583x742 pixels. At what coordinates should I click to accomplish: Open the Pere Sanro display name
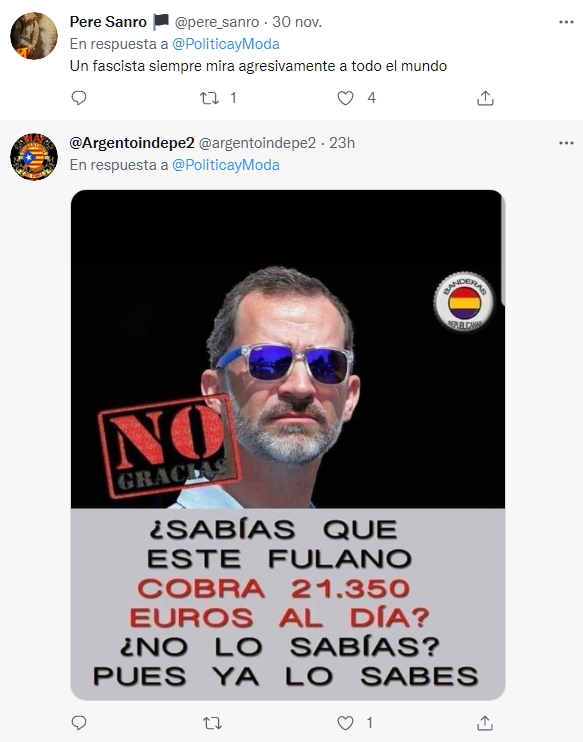108,22
